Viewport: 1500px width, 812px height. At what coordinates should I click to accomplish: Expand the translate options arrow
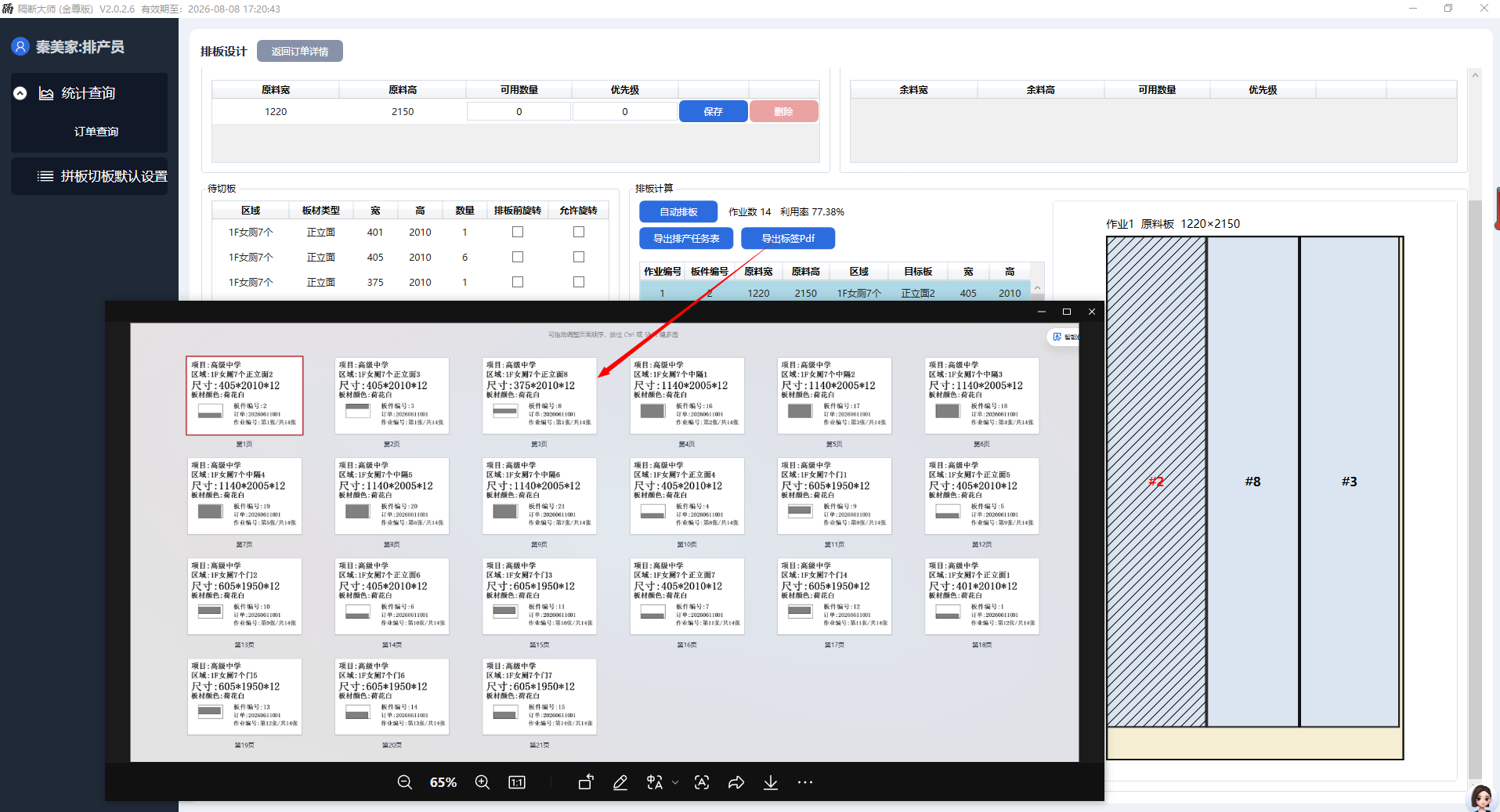[675, 782]
